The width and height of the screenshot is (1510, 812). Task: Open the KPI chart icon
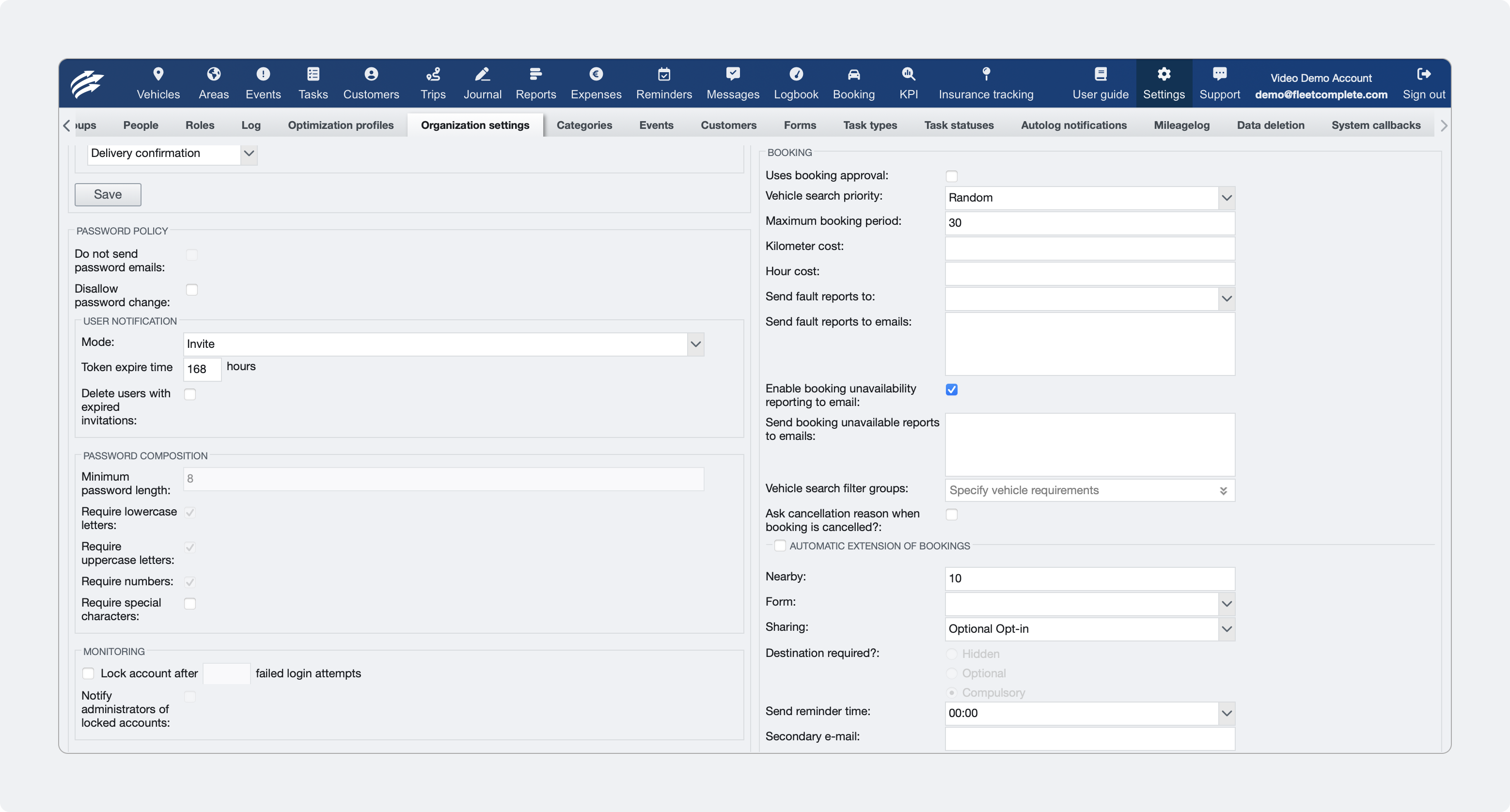point(909,74)
